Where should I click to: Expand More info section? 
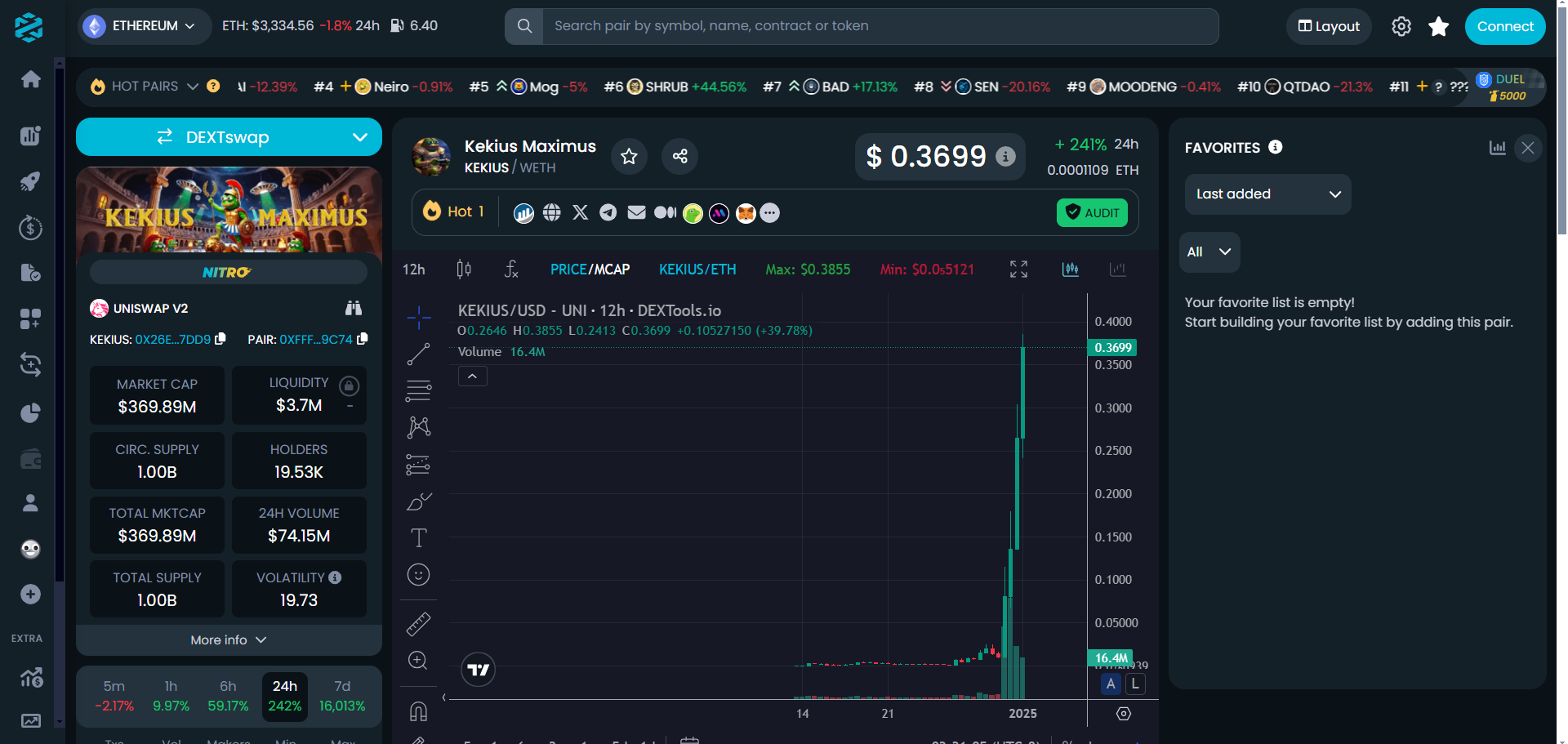pyautogui.click(x=229, y=640)
